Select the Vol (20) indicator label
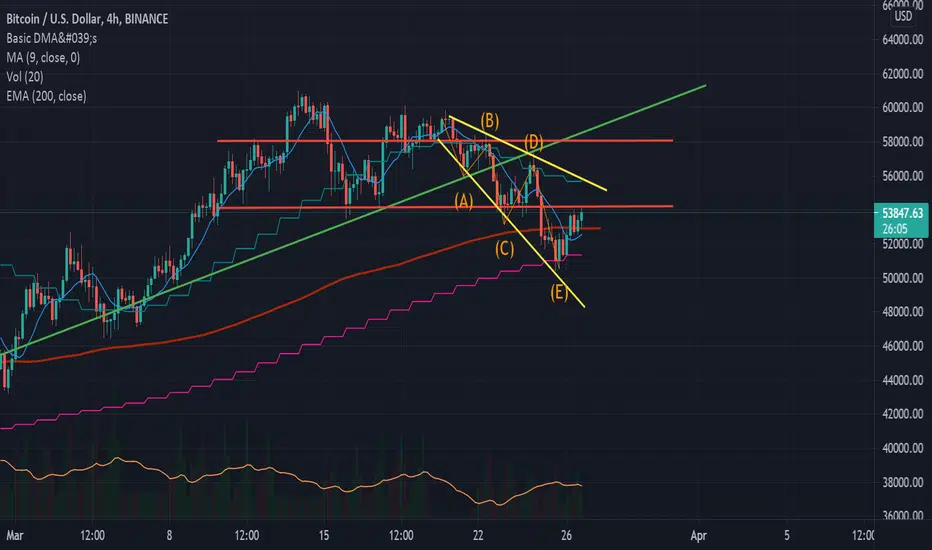The width and height of the screenshot is (932, 550). coord(25,77)
